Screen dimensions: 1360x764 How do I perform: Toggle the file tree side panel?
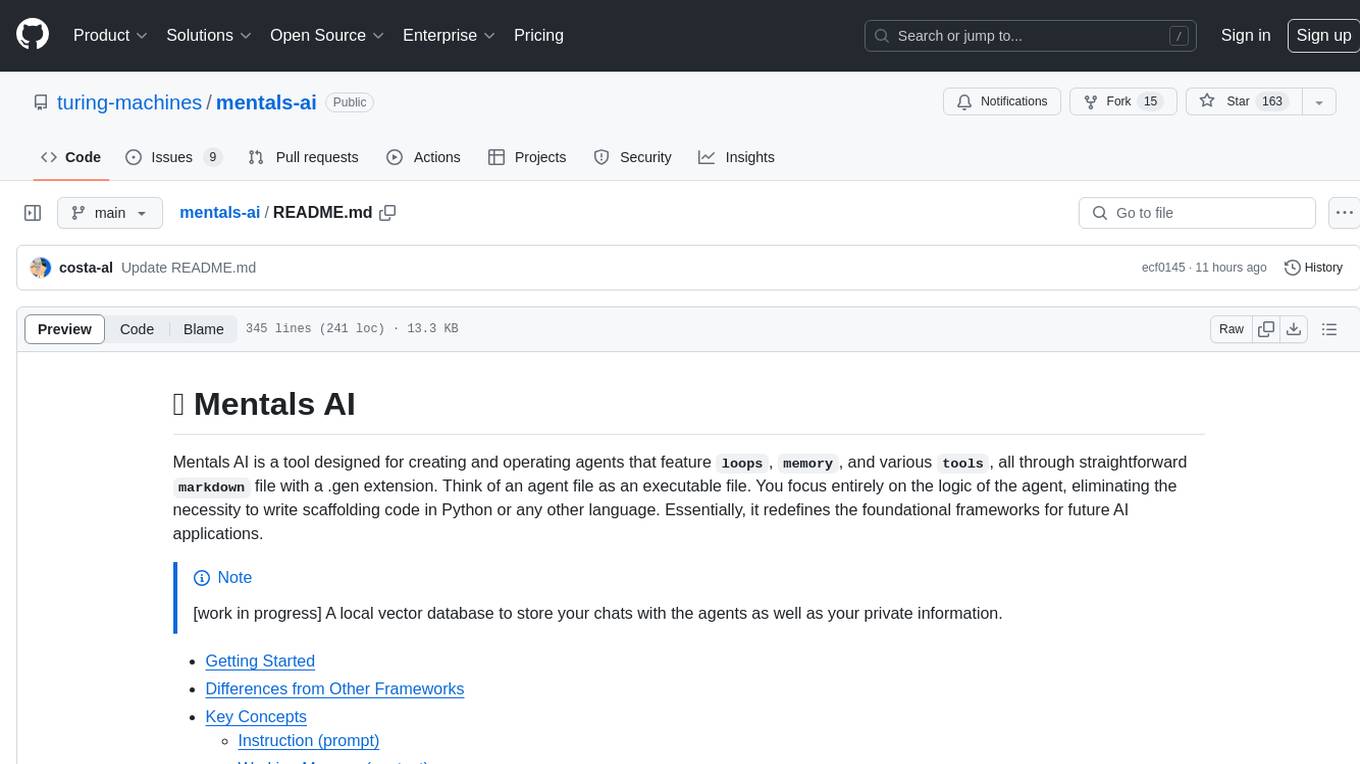coord(32,213)
